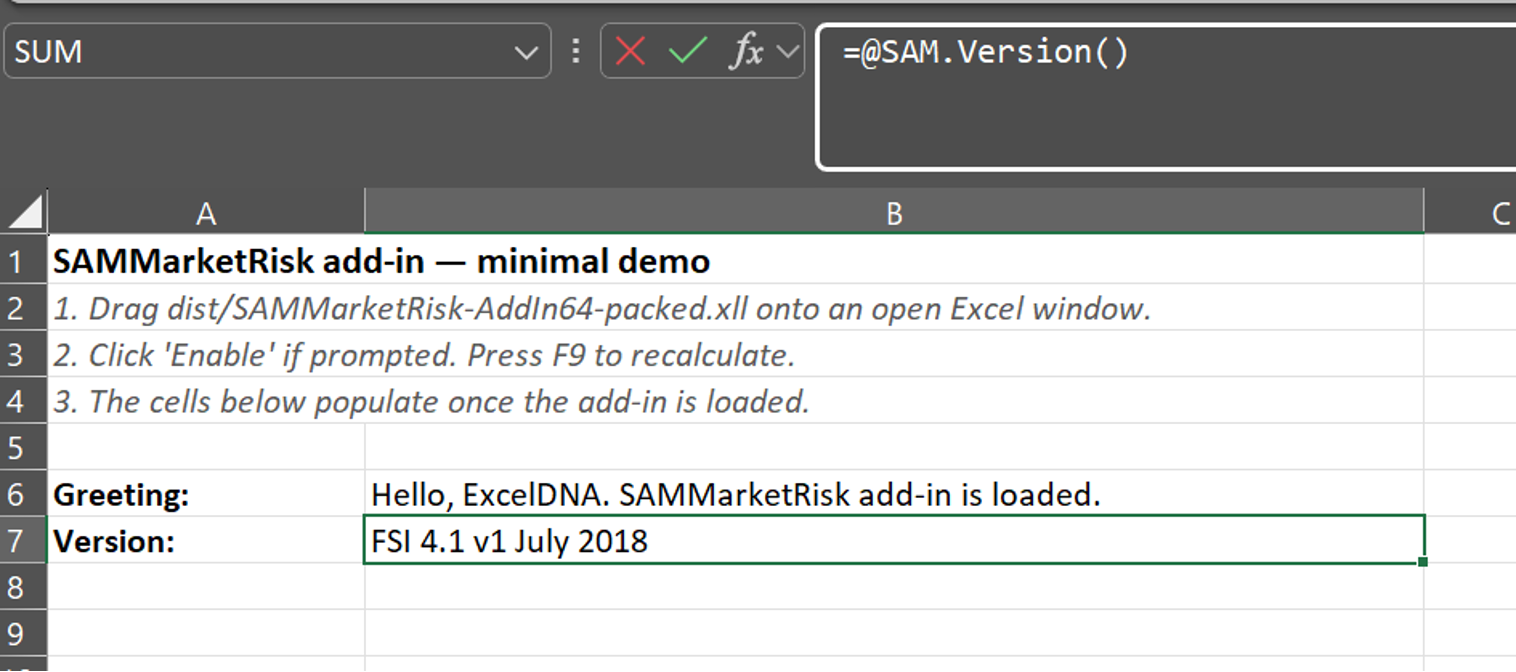Click the three-dot formula bar resize handle
Viewport: 1516px width, 672px height.
click(575, 51)
